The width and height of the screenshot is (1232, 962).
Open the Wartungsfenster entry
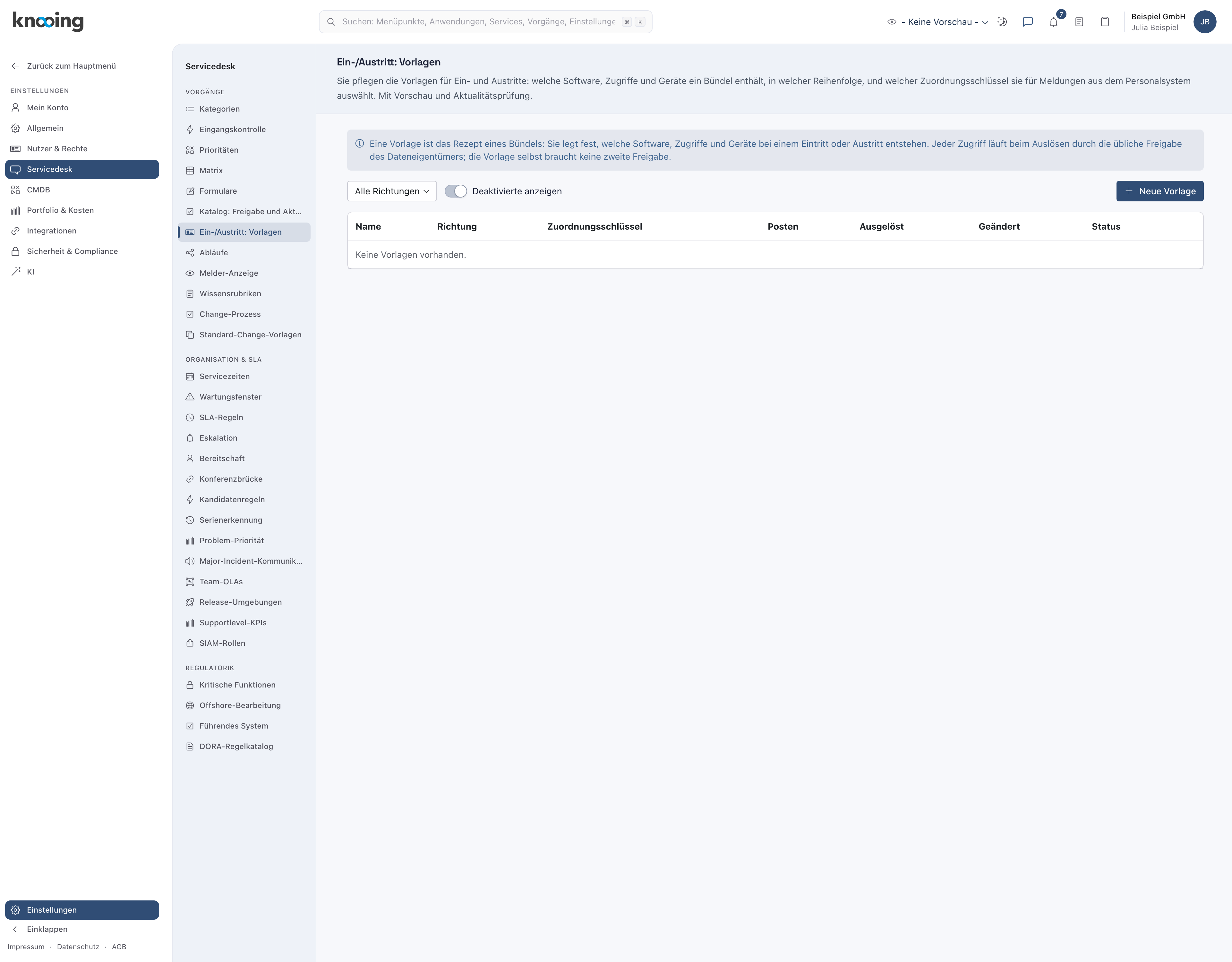[x=244, y=397]
